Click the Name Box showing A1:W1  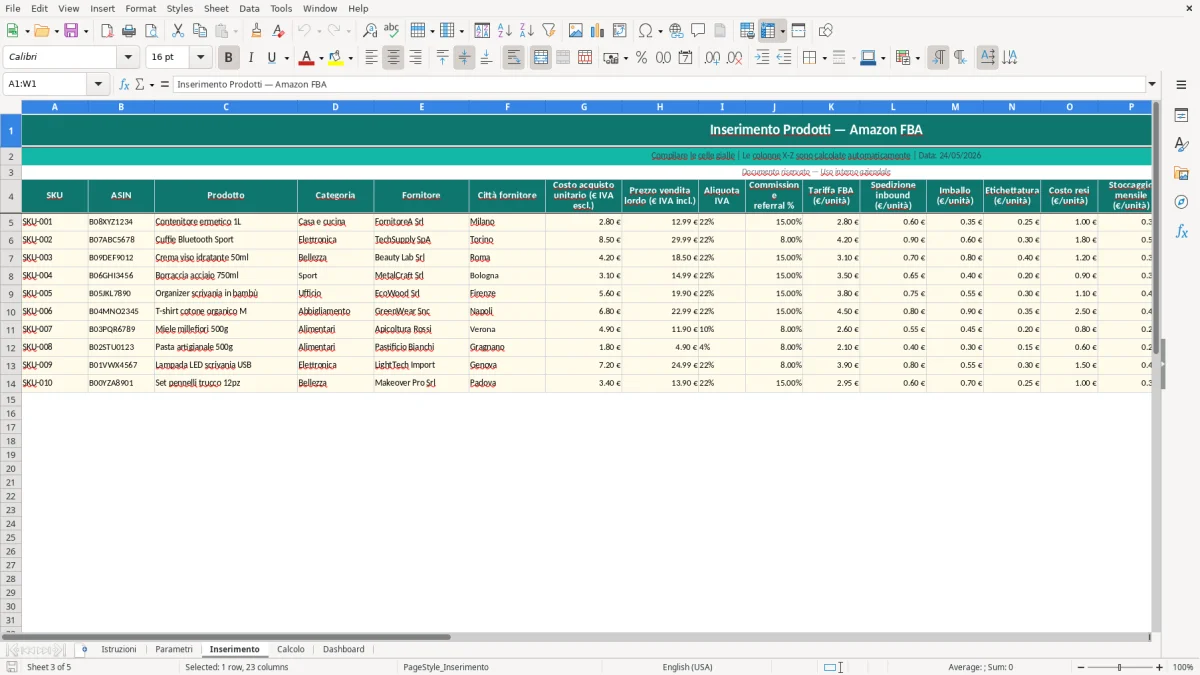(47, 84)
